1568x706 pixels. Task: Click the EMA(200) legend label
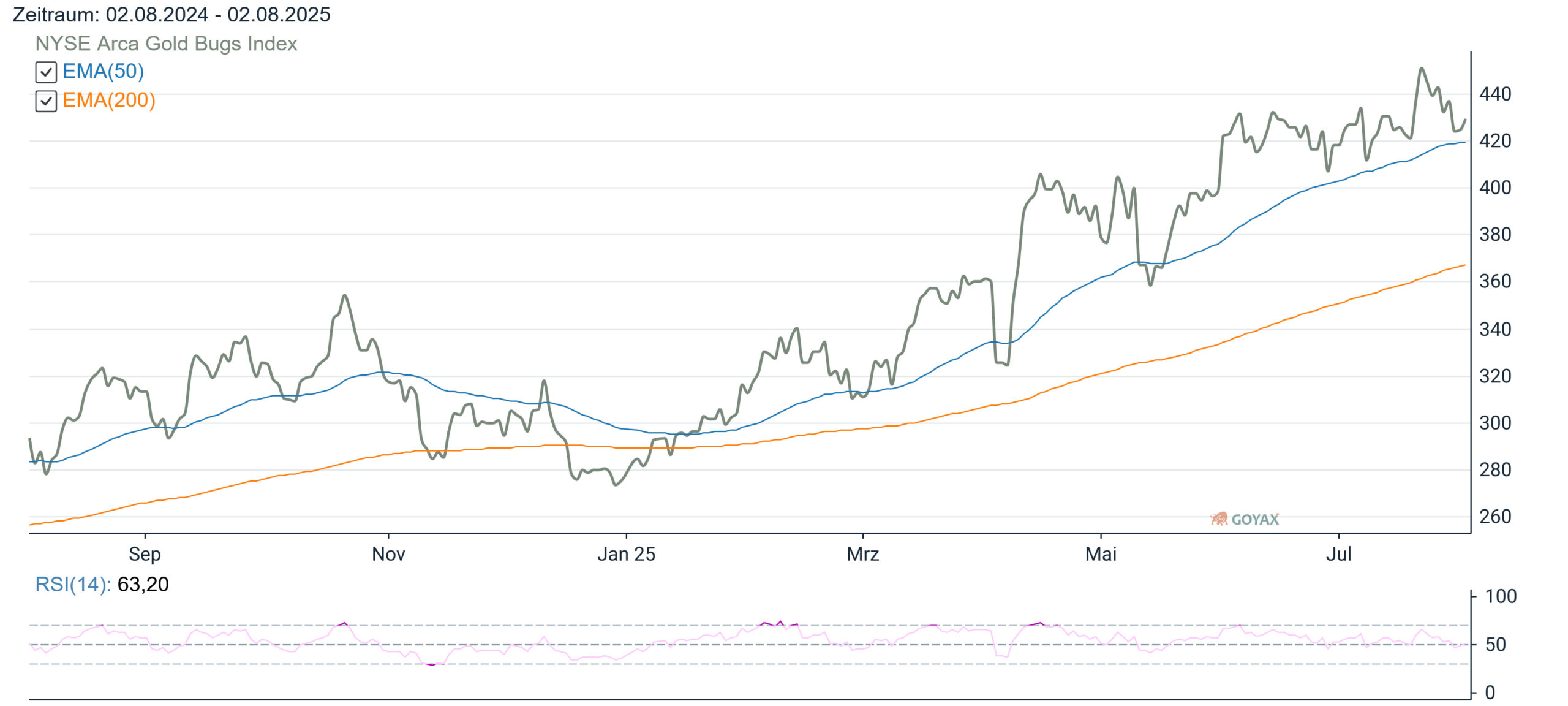coord(109,101)
